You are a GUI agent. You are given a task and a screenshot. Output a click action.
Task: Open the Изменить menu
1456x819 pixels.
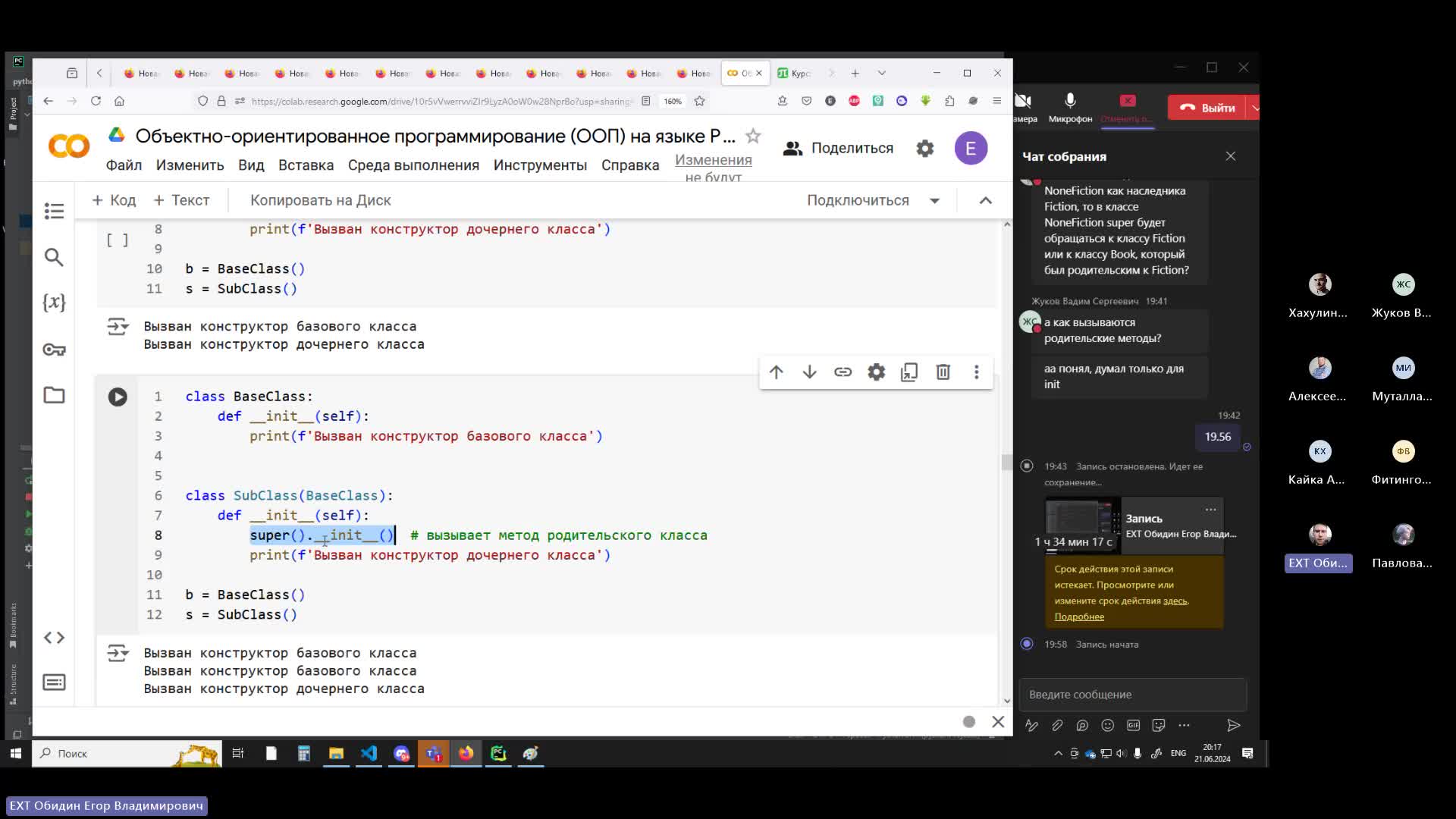pos(190,165)
